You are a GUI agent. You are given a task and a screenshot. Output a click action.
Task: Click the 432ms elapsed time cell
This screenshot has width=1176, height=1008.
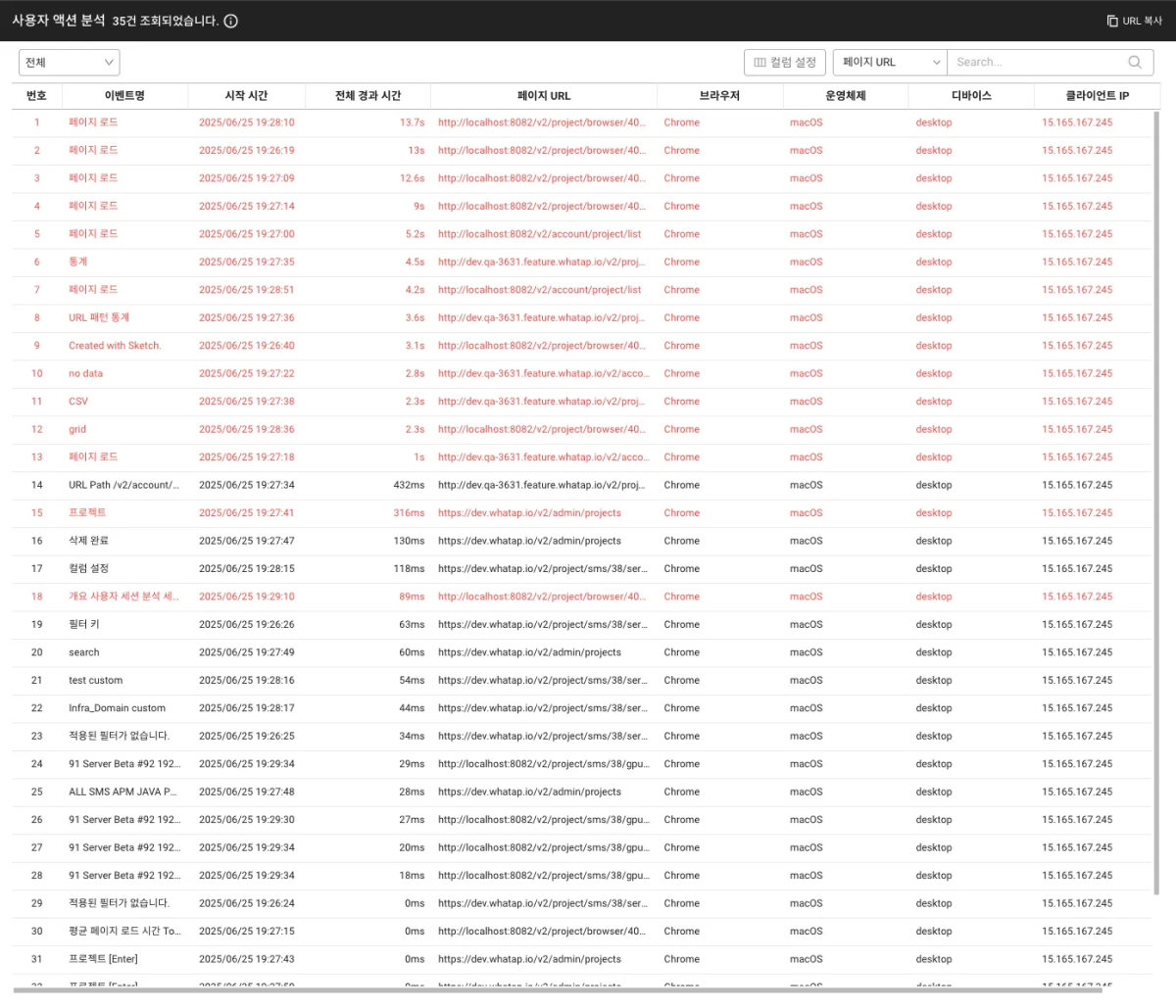(409, 485)
